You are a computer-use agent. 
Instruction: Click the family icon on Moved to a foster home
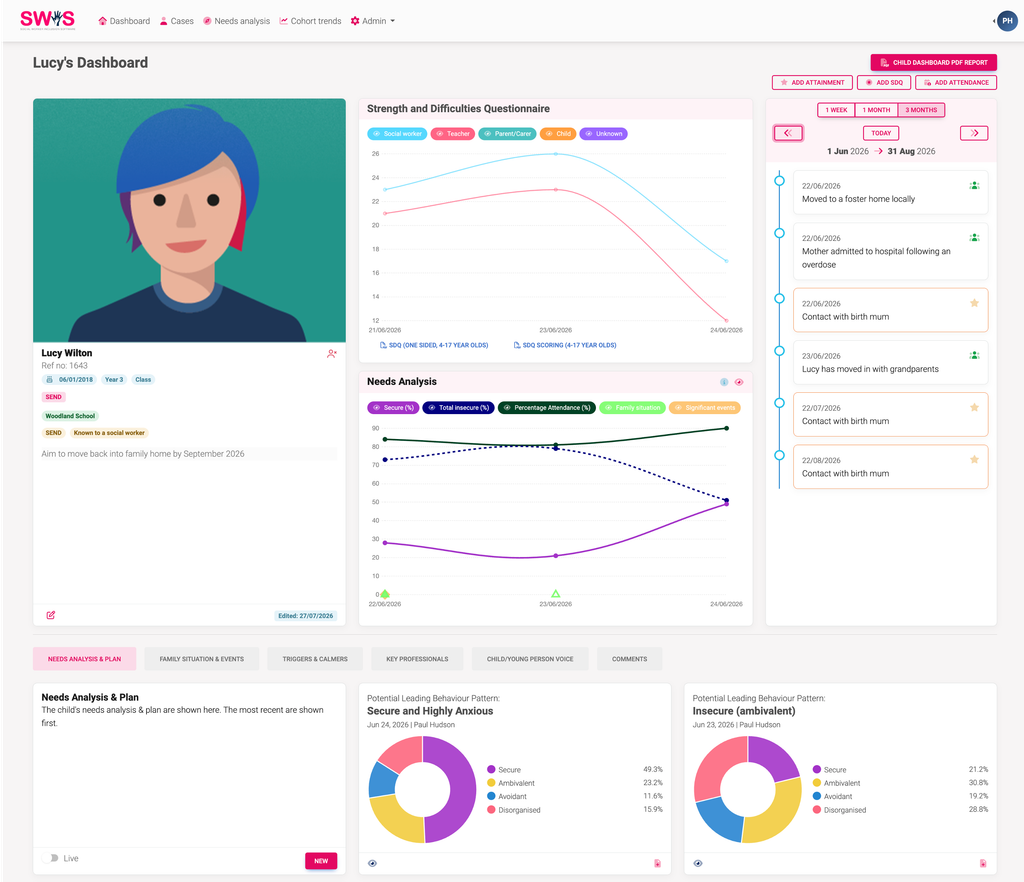tap(974, 185)
